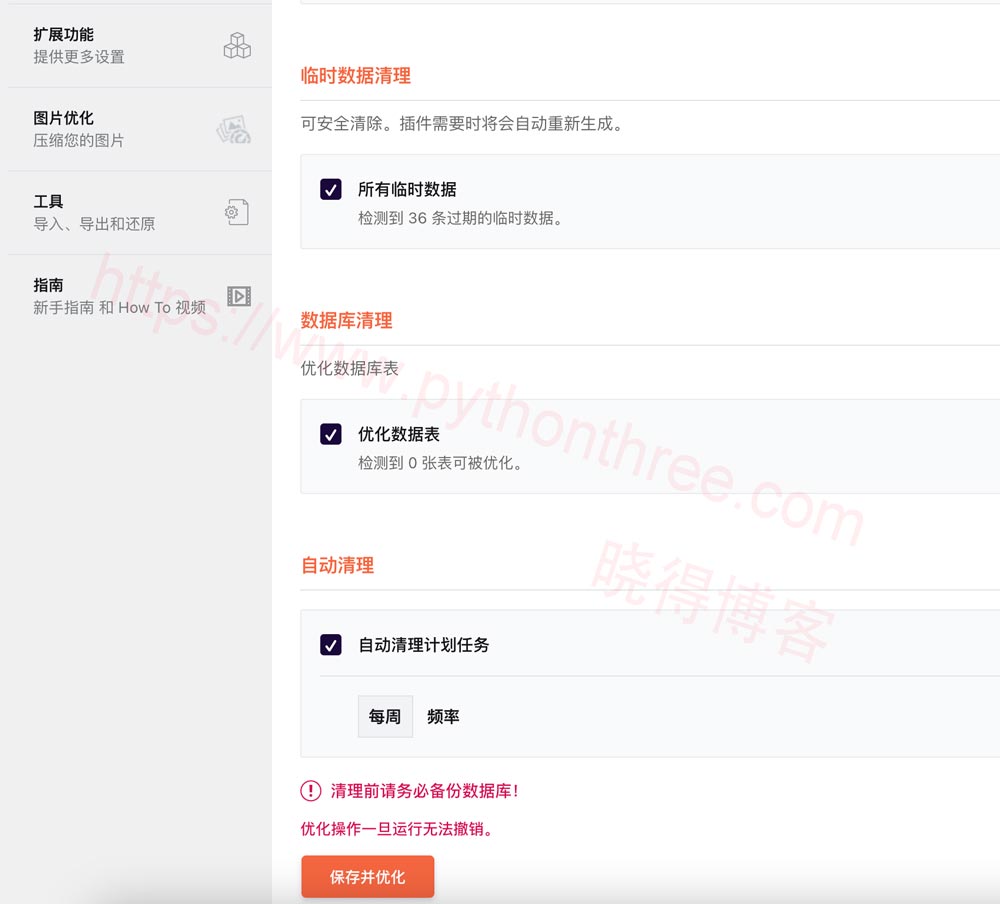Toggle the 优化数据表 checkbox
This screenshot has height=904, width=1000.
point(331,434)
